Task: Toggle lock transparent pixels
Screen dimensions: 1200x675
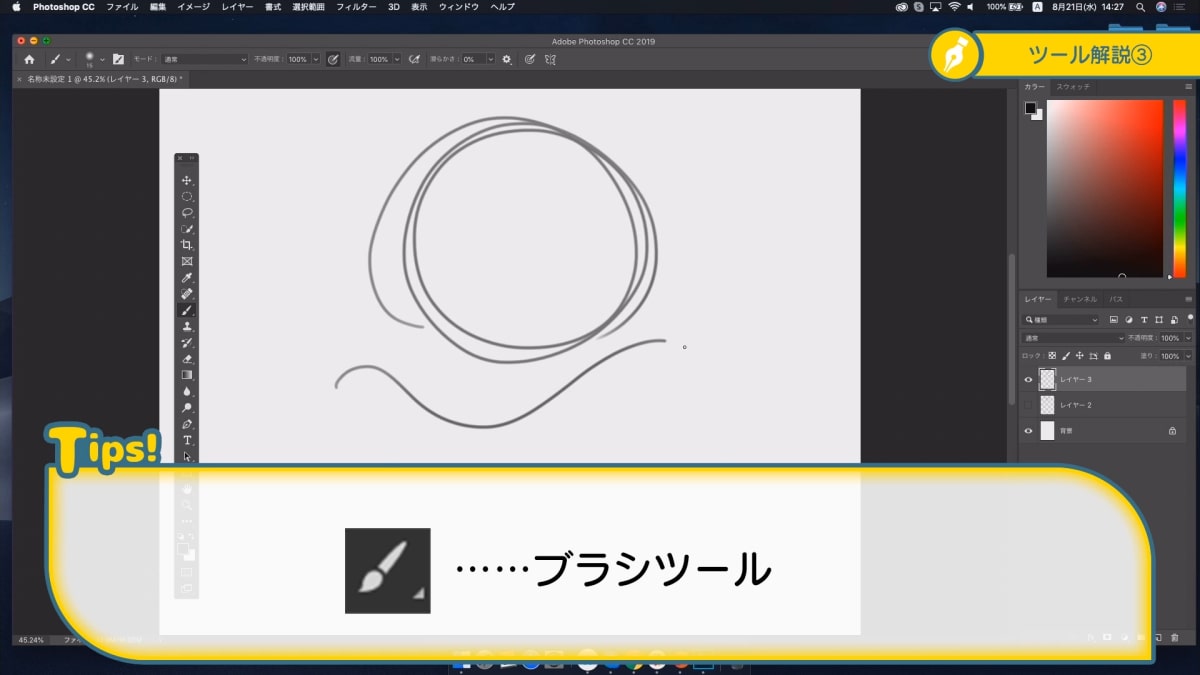Action: tap(1052, 355)
